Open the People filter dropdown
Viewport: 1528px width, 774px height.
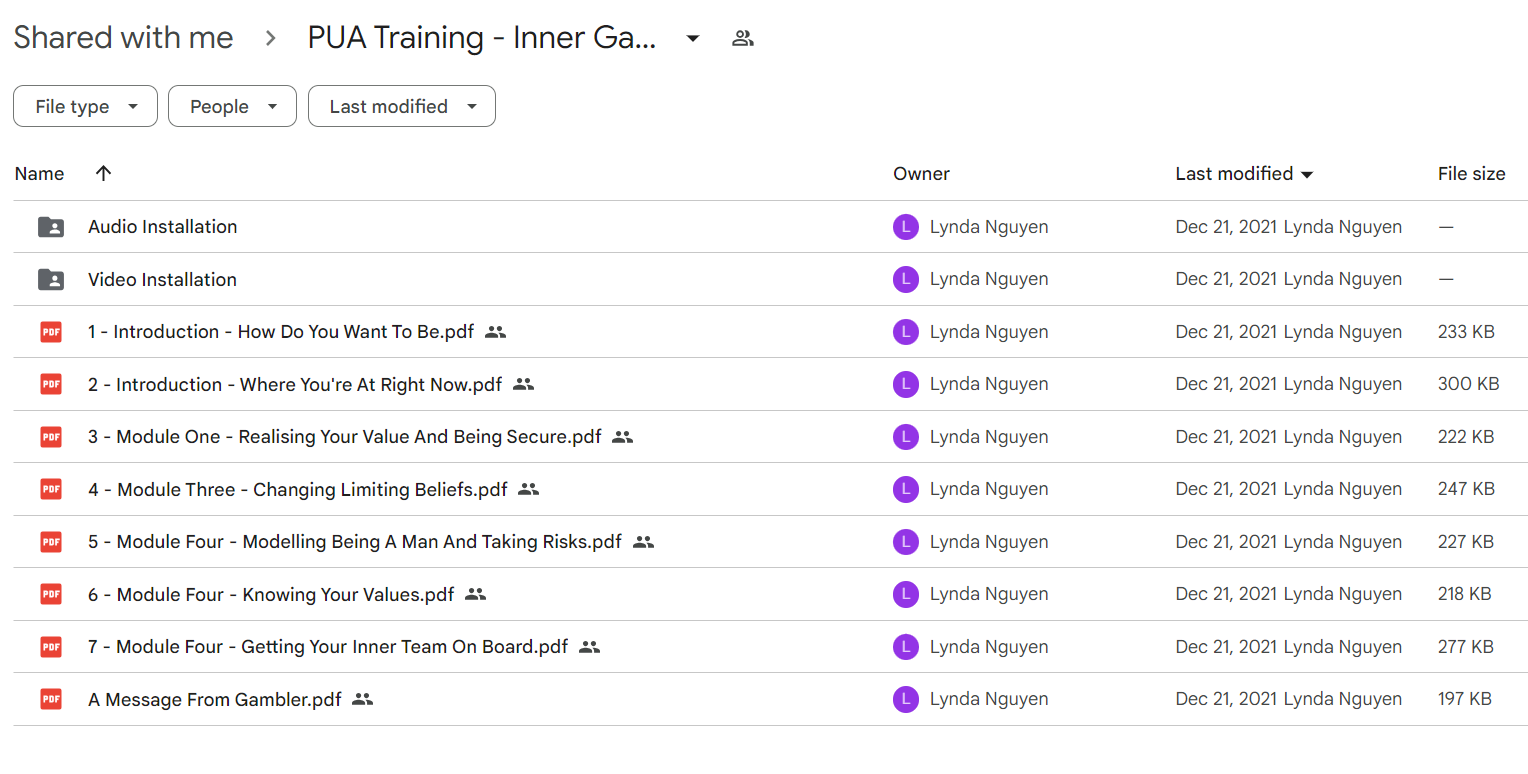[x=232, y=107]
